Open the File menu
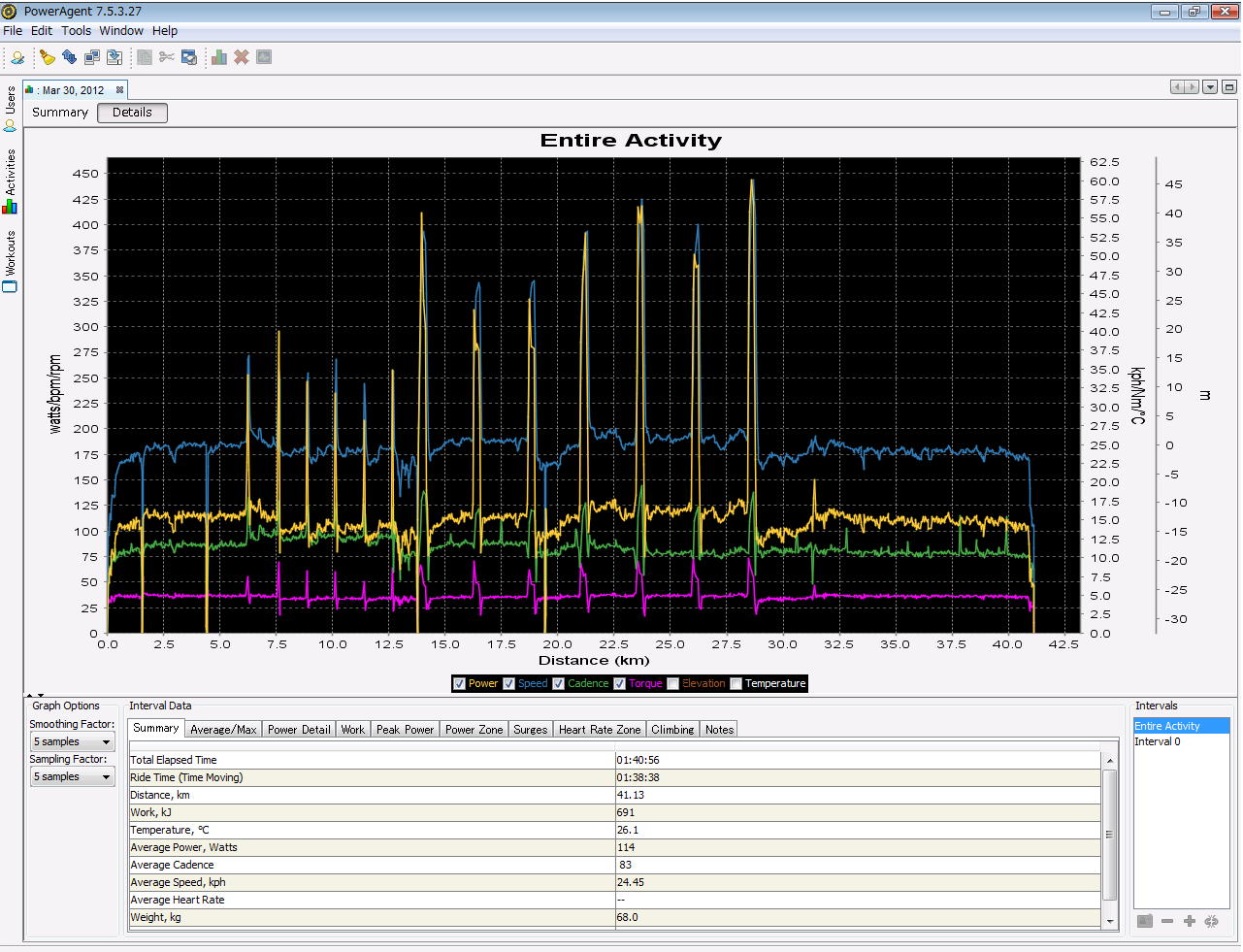Screen dimensions: 1243x952 pos(13,30)
